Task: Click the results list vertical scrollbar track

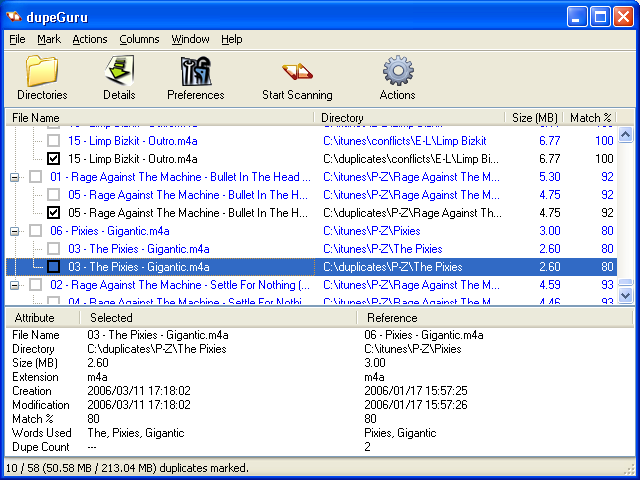Action: pos(626,210)
